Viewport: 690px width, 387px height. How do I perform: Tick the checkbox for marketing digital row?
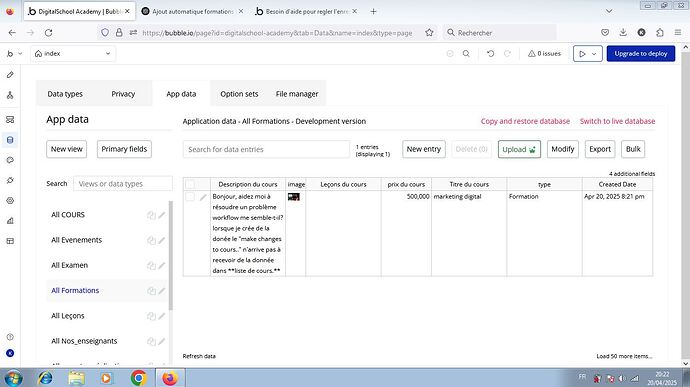point(190,197)
